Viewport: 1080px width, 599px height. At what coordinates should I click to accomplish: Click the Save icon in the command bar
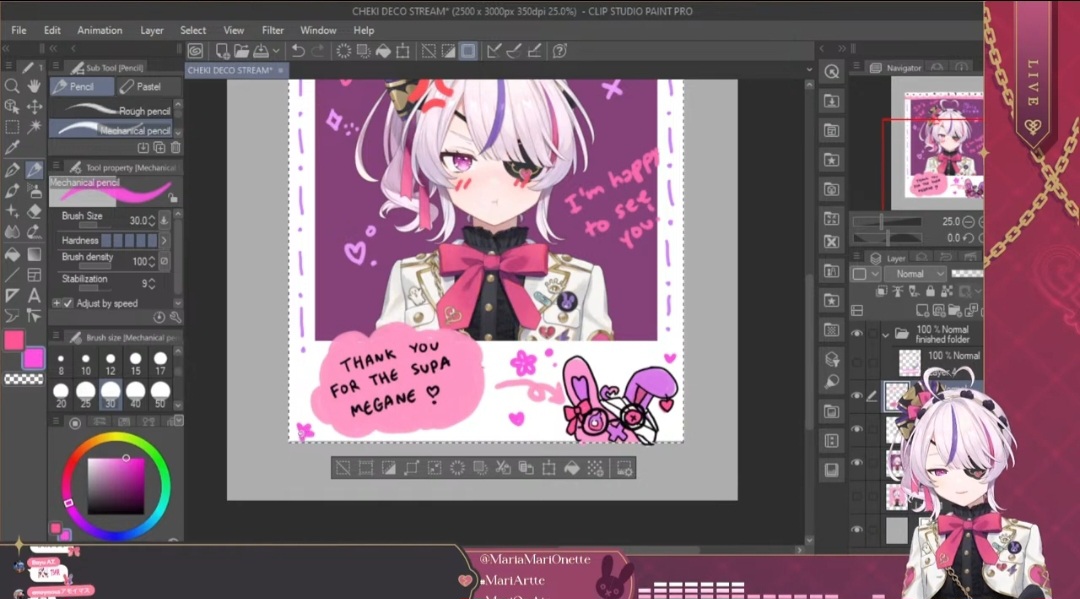pos(261,51)
